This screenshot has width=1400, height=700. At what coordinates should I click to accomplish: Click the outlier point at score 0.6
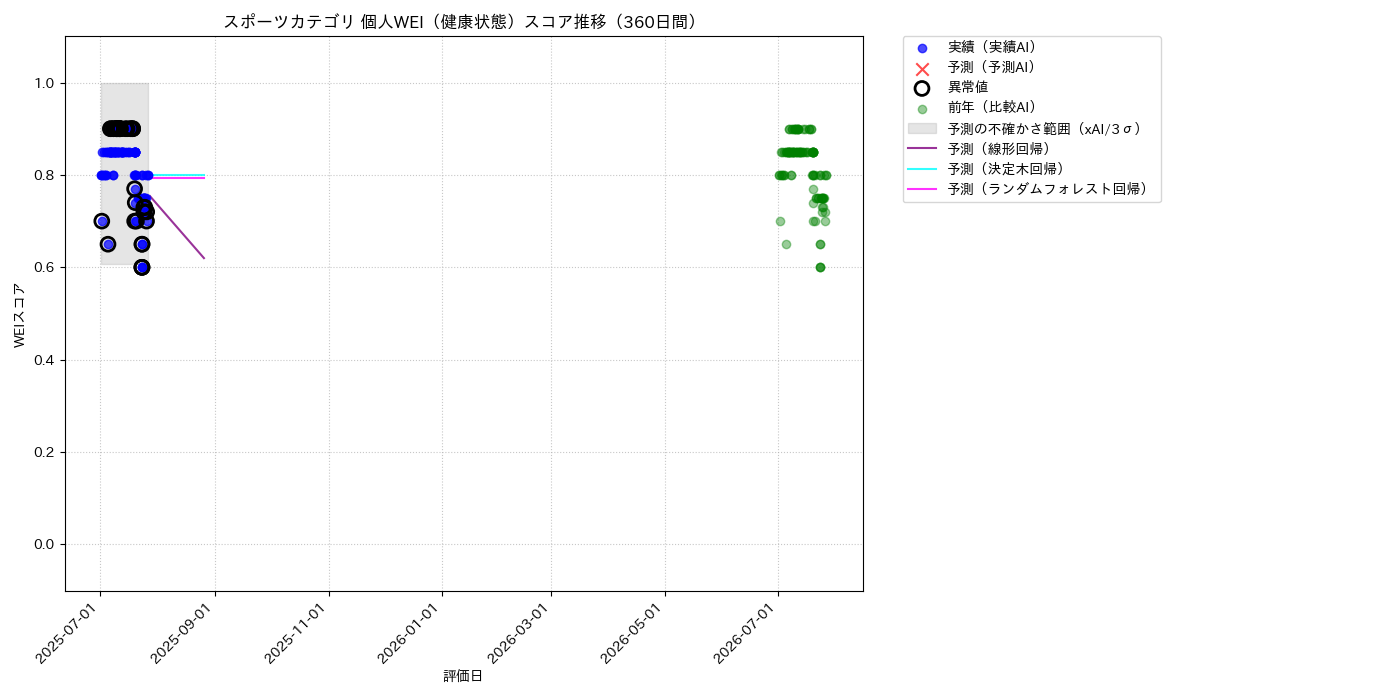point(142,267)
